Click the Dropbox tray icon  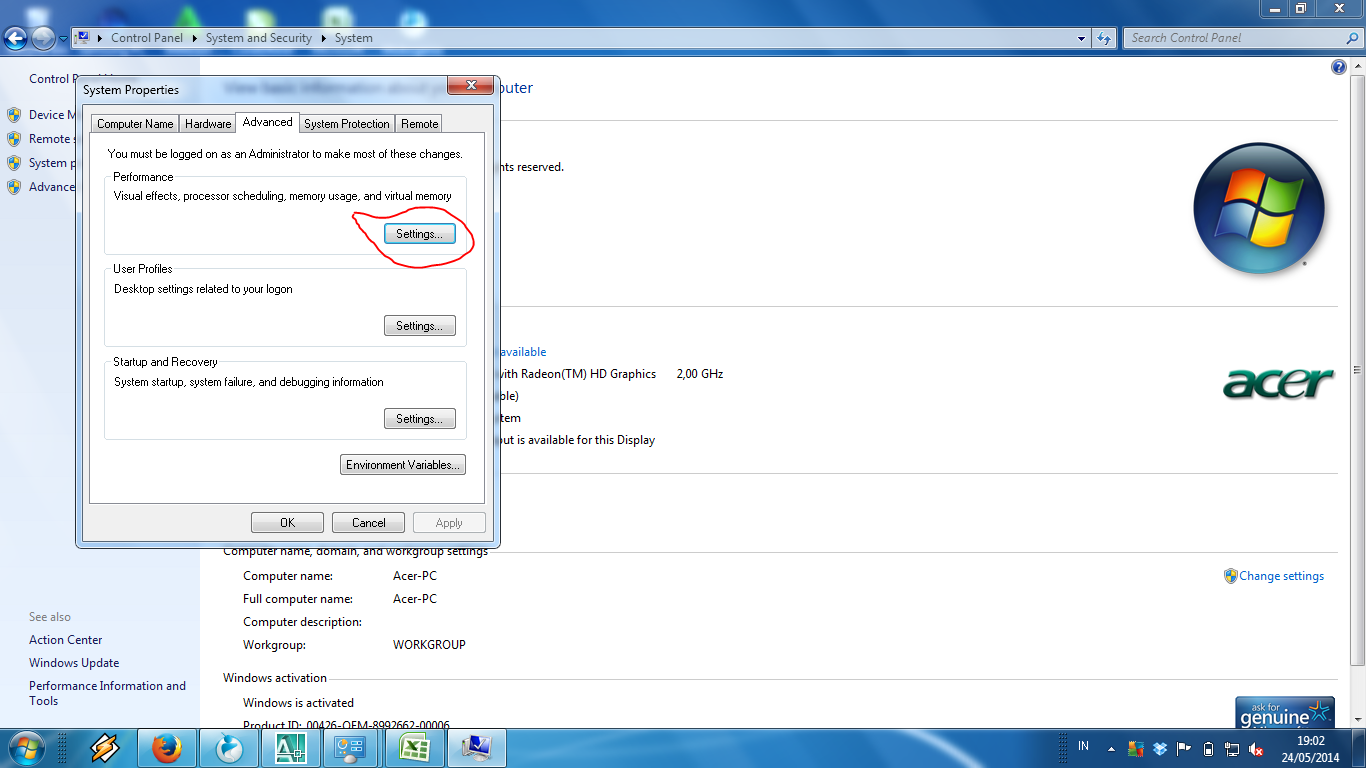click(1160, 748)
